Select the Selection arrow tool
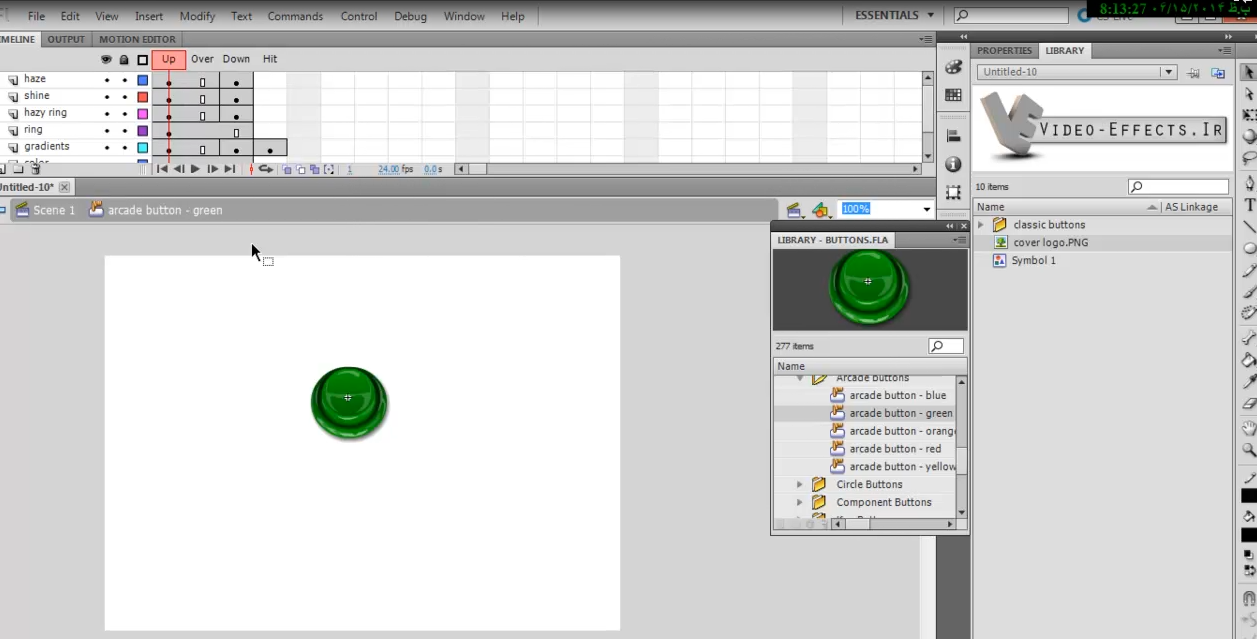The width and height of the screenshot is (1257, 639). pos(1249,73)
